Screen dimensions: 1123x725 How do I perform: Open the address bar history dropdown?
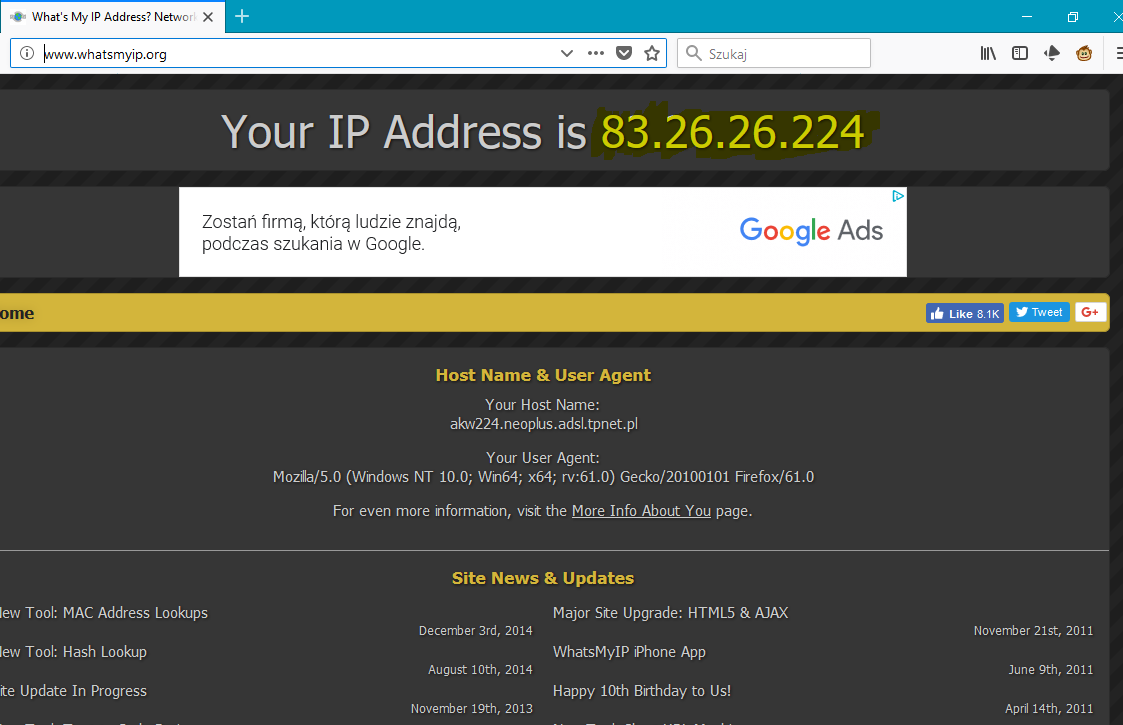(x=567, y=54)
